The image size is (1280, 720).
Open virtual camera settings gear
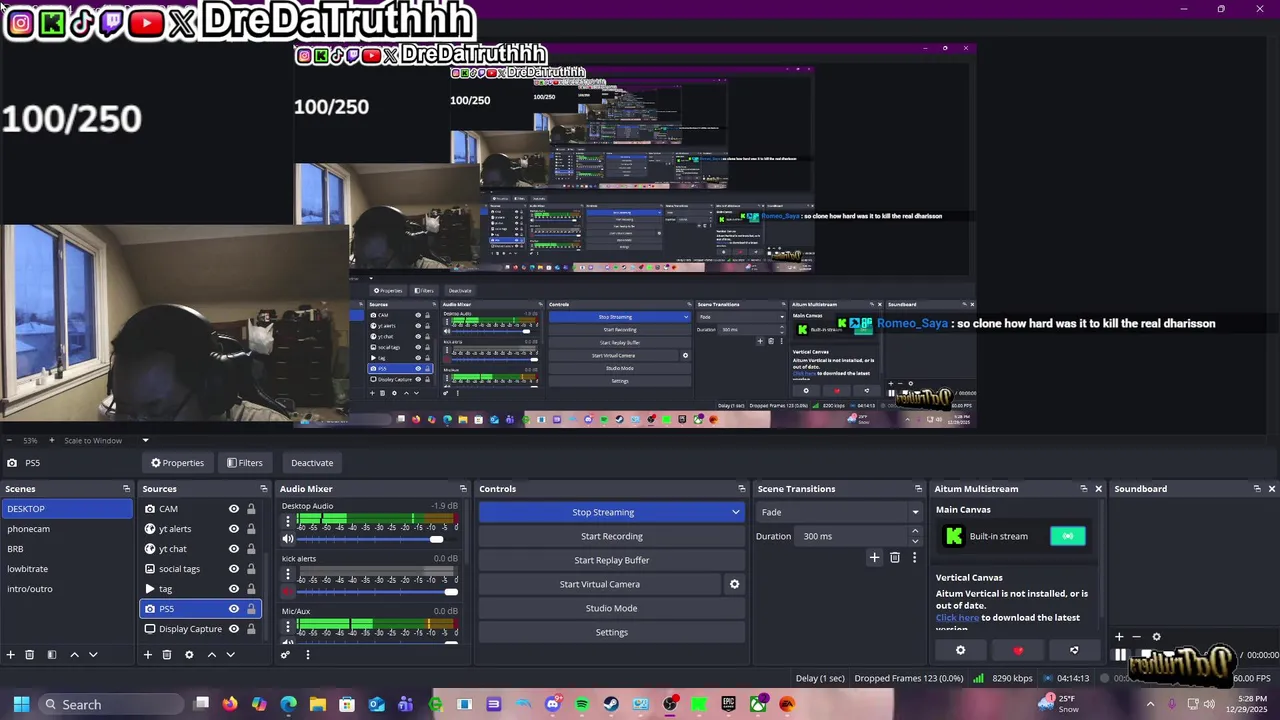[734, 584]
